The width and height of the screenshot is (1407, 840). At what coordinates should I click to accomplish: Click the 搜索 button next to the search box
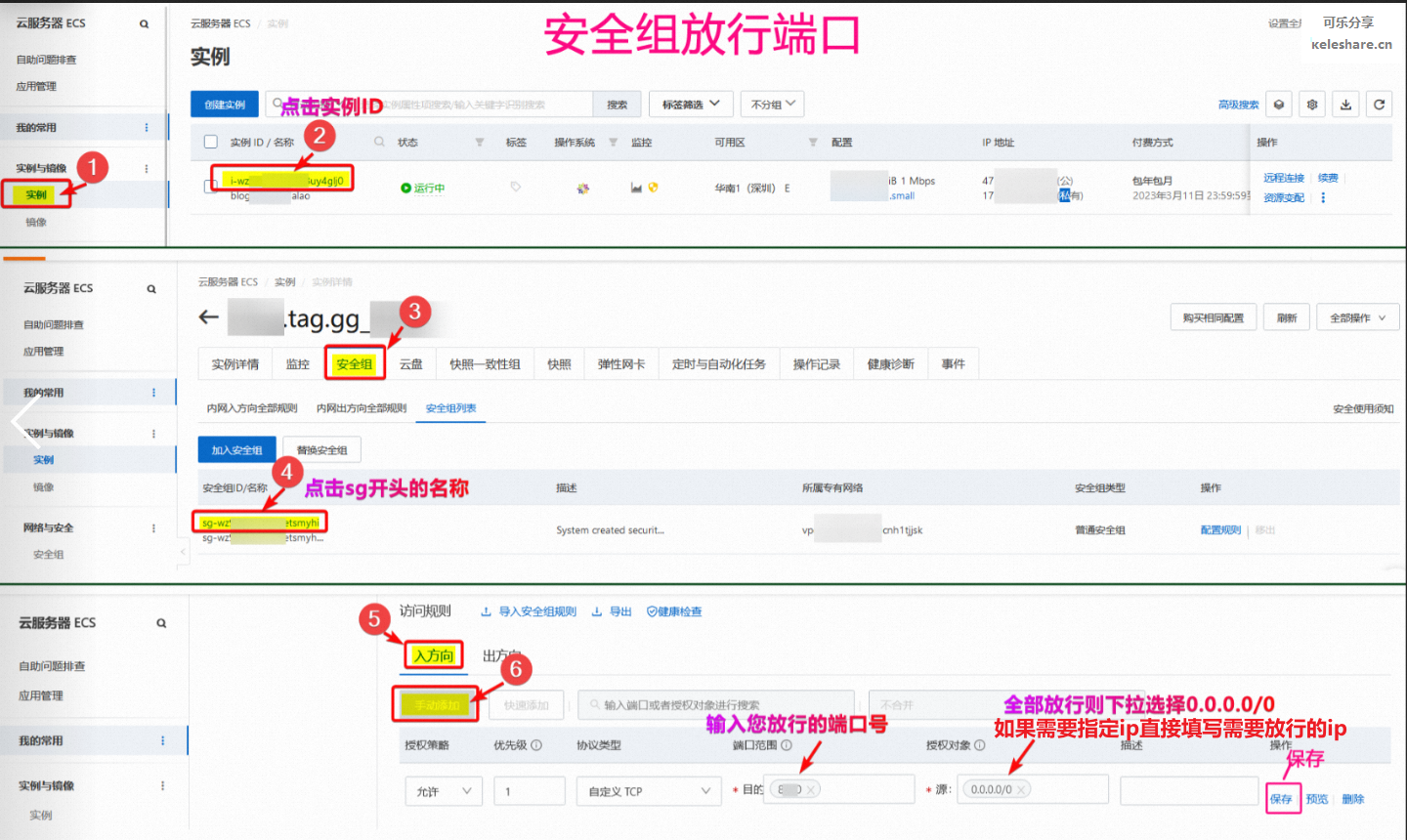tap(618, 105)
